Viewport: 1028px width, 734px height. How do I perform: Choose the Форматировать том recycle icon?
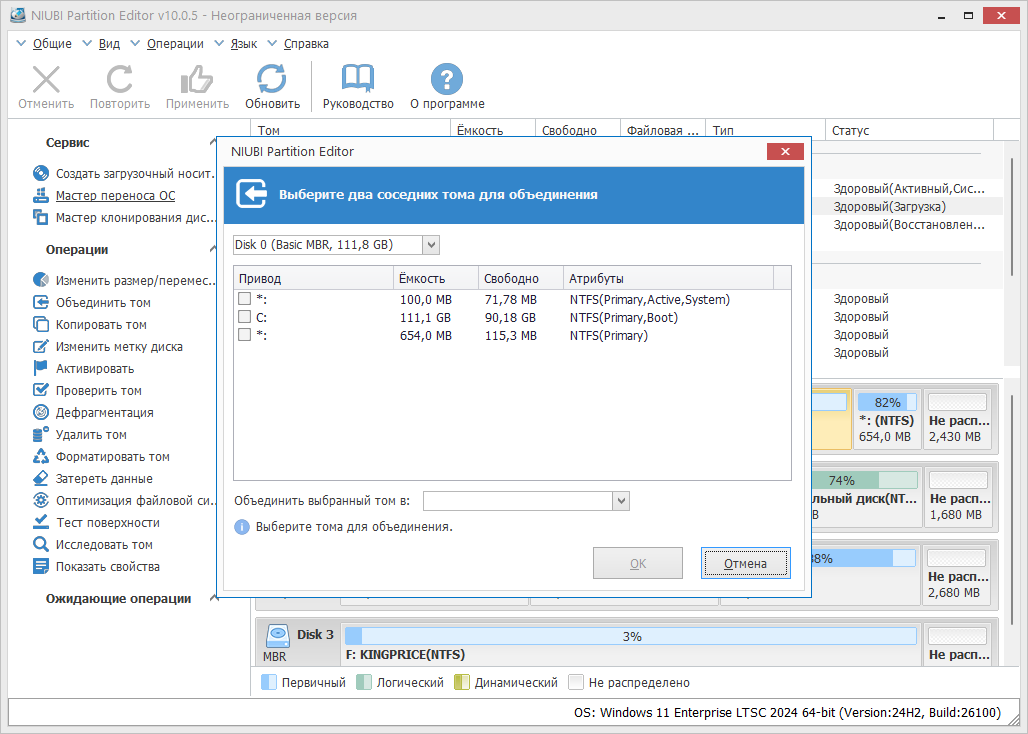pos(41,456)
